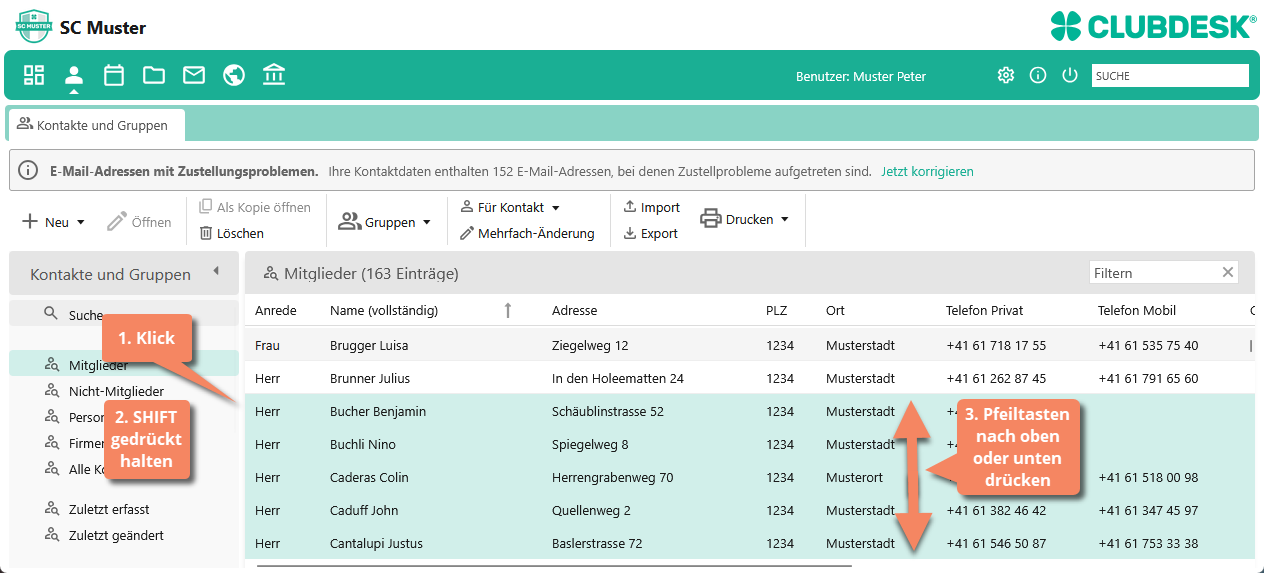Click Musterort in Caderas Colin row

tap(854, 477)
